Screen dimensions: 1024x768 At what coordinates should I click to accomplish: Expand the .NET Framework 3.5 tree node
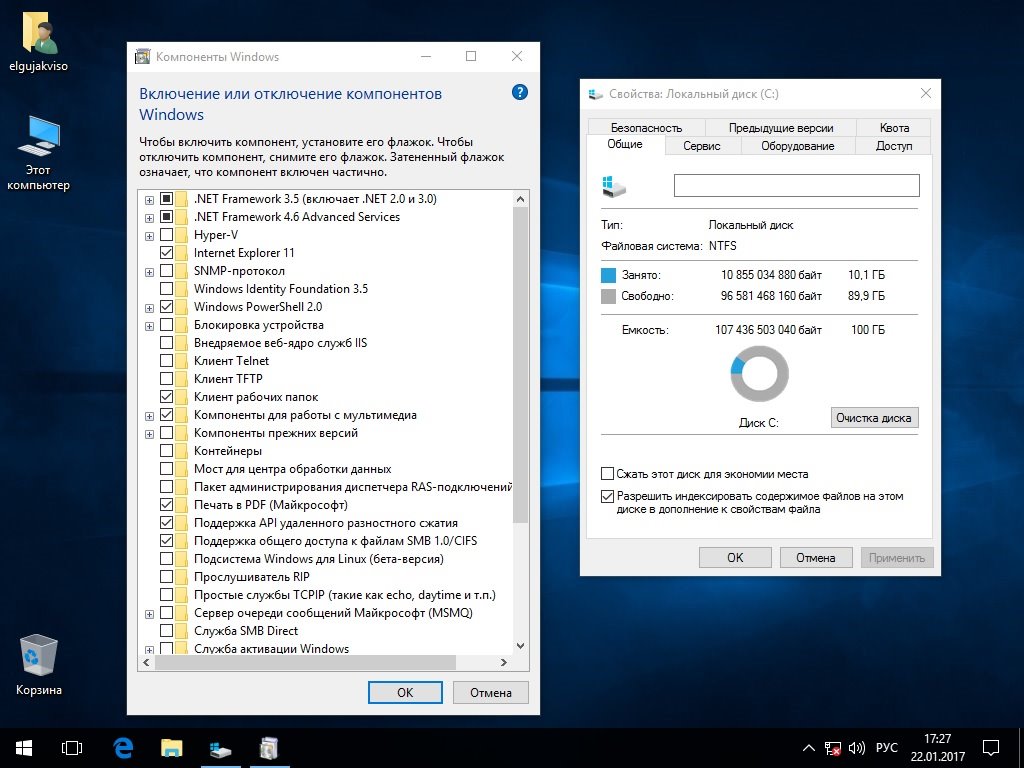(149, 199)
